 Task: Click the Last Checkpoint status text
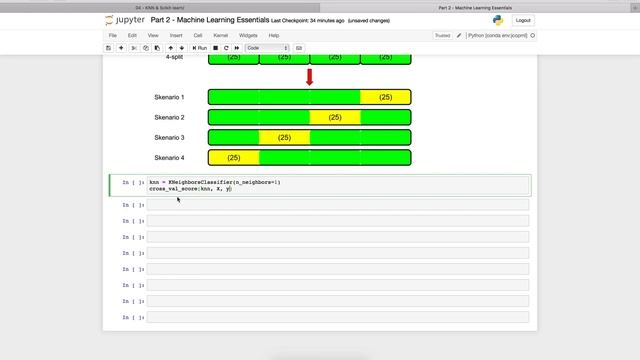click(x=308, y=21)
